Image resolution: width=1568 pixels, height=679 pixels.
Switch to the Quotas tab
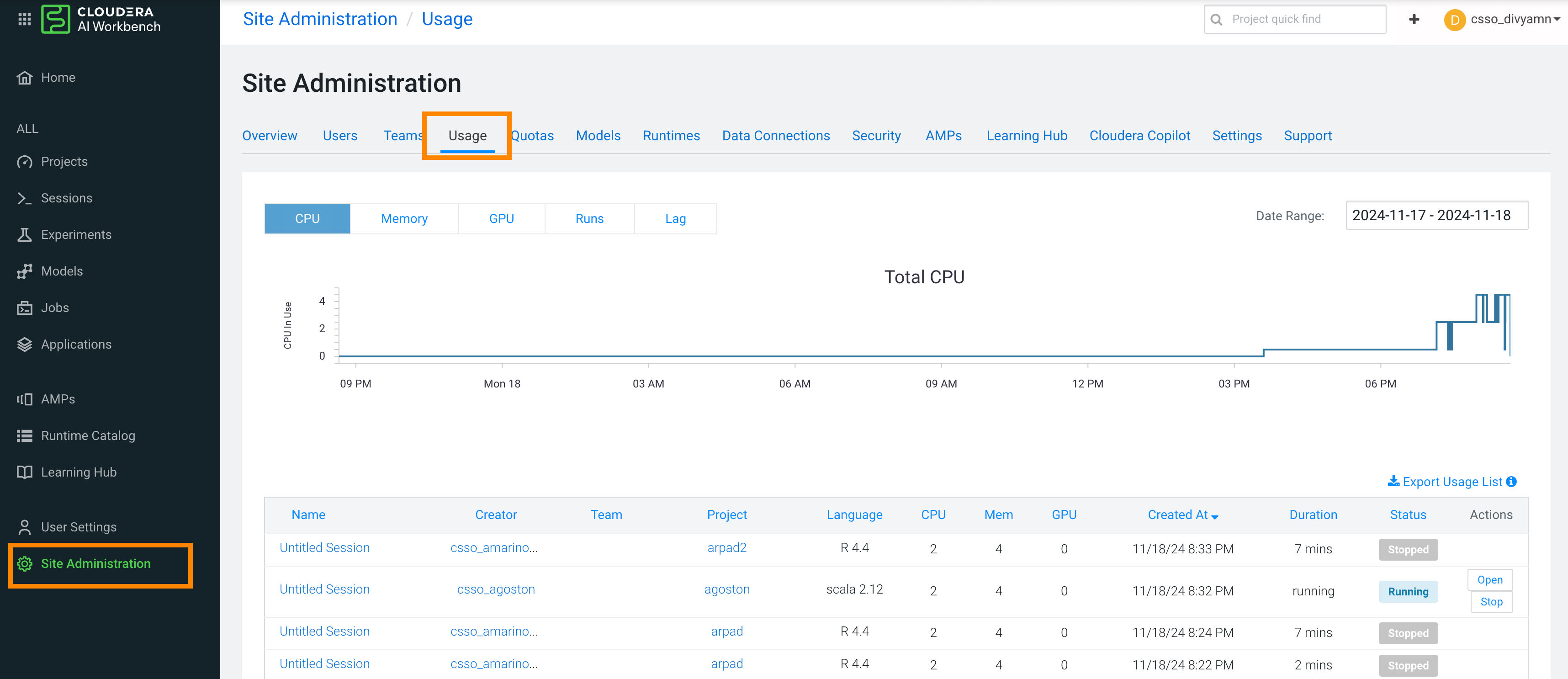533,136
